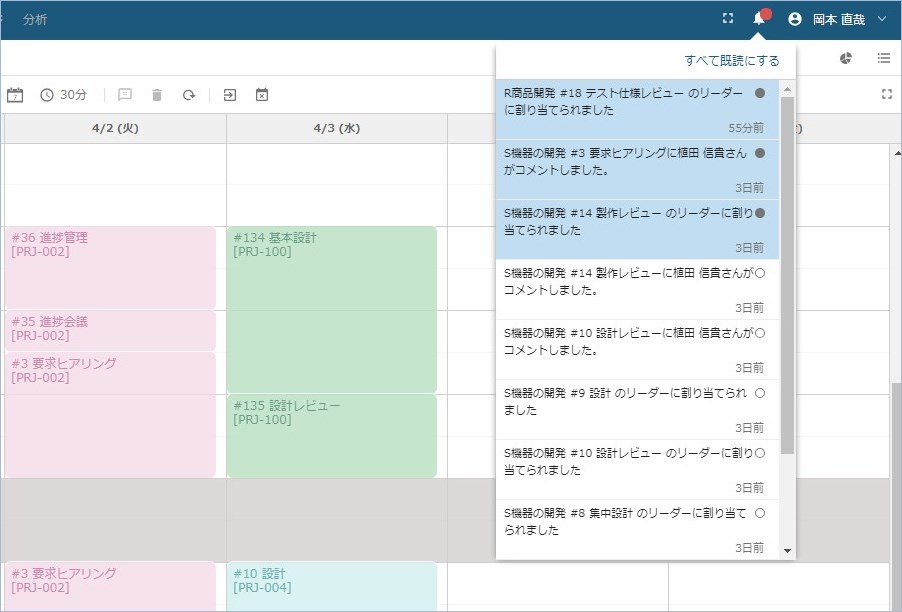This screenshot has height=612, width=902.
Task: Open the 30分 time interval selector
Action: [x=64, y=95]
